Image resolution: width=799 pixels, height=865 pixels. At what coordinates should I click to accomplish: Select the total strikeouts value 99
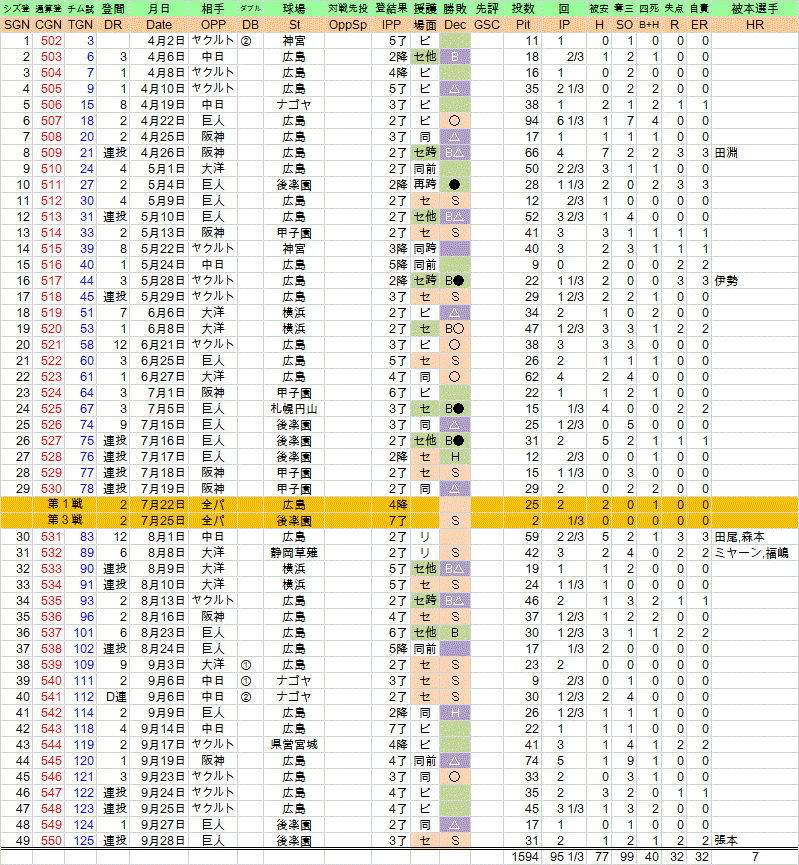626,857
